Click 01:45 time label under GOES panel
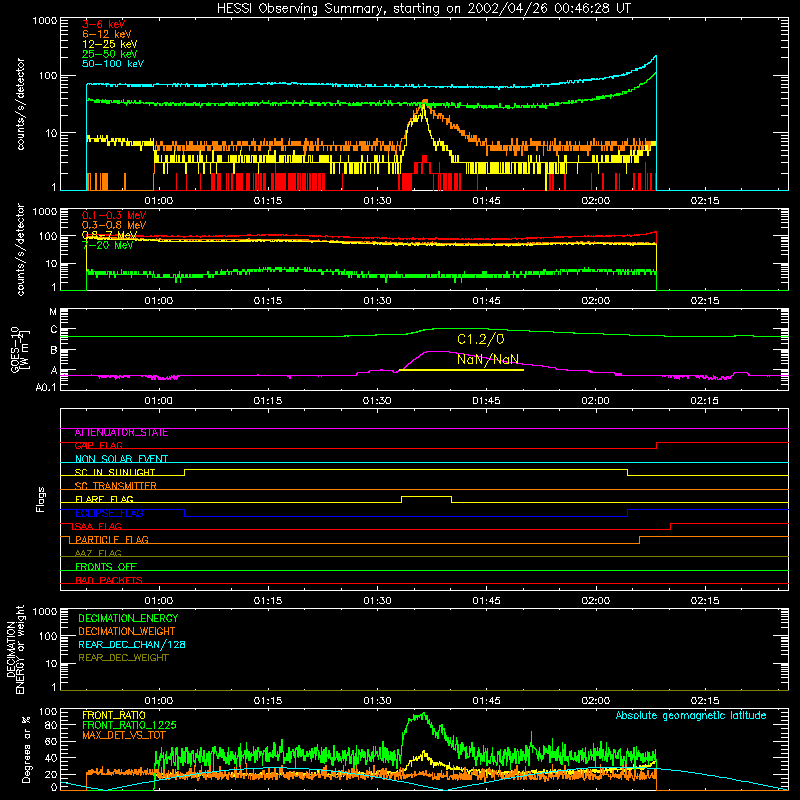 tap(486, 401)
